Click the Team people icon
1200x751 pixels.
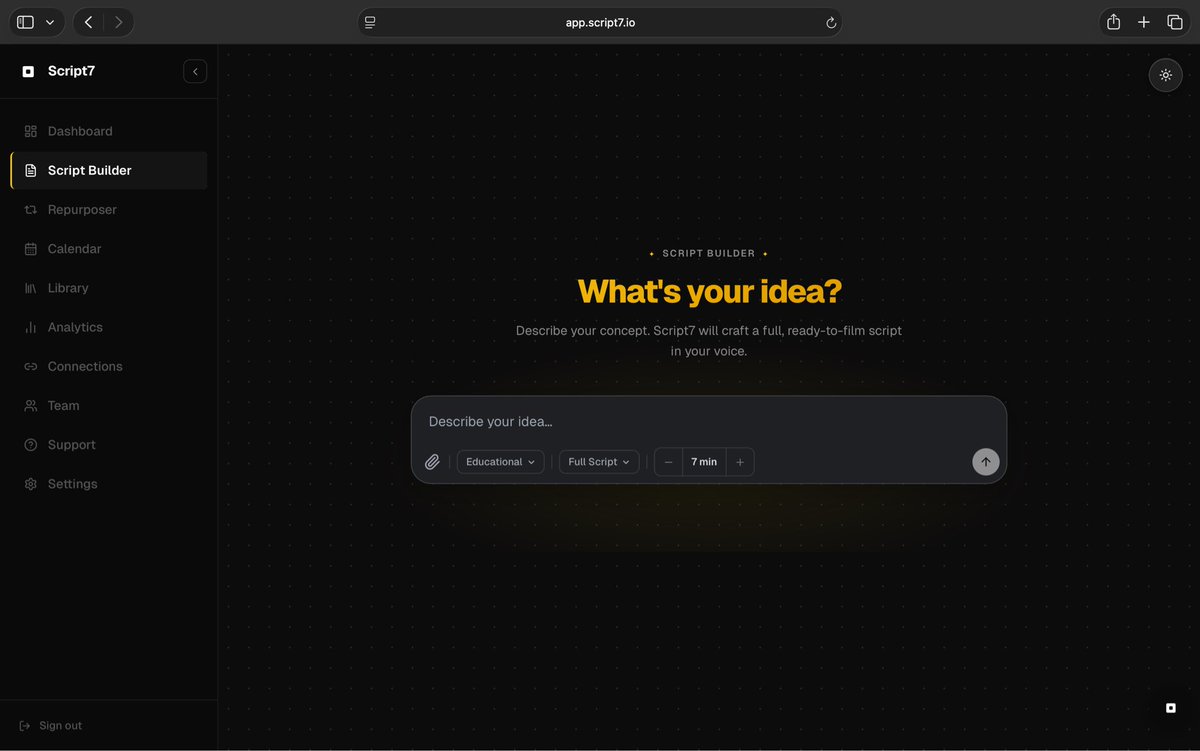tap(30, 405)
